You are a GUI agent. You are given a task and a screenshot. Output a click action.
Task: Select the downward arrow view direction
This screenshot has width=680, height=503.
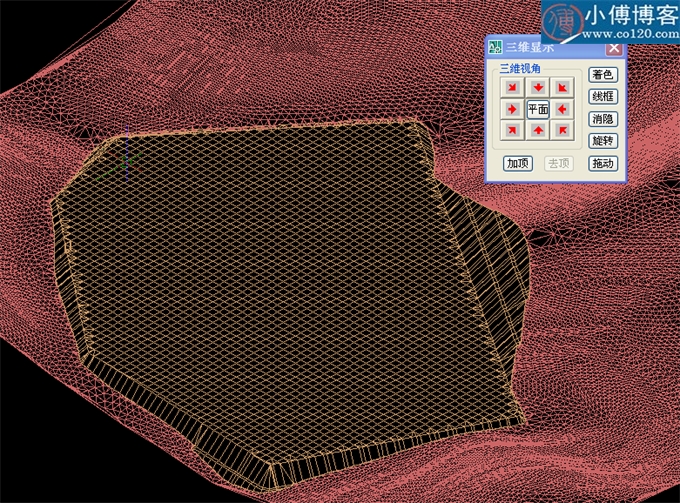pos(538,88)
